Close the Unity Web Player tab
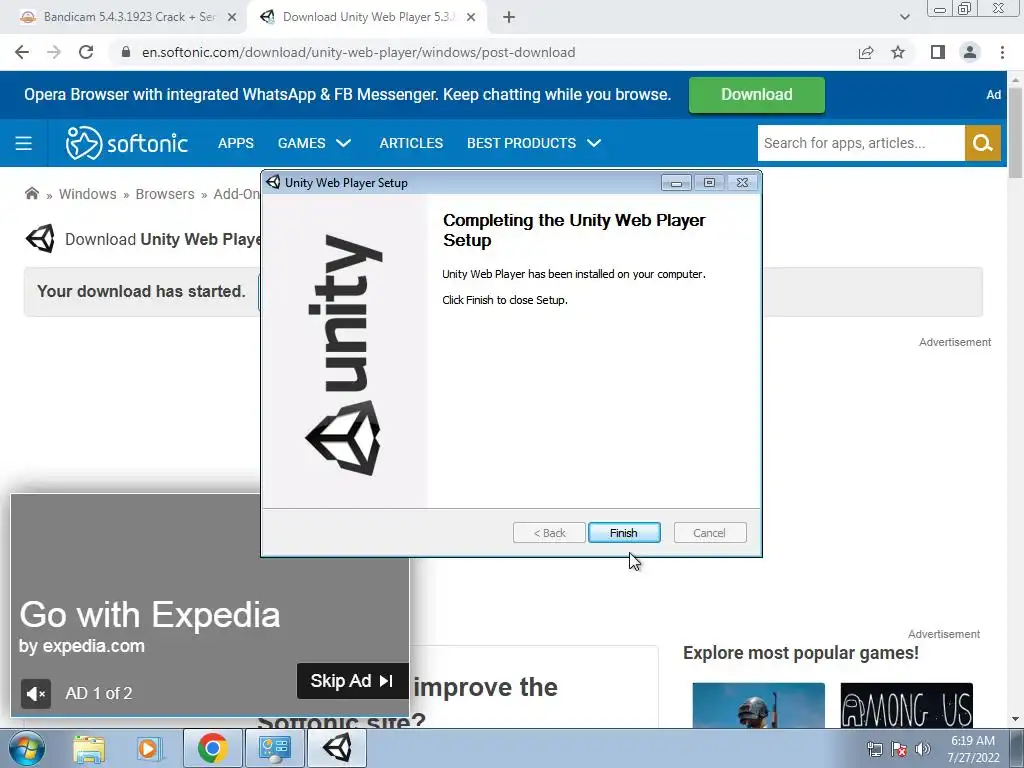This screenshot has width=1024, height=768. (x=470, y=18)
